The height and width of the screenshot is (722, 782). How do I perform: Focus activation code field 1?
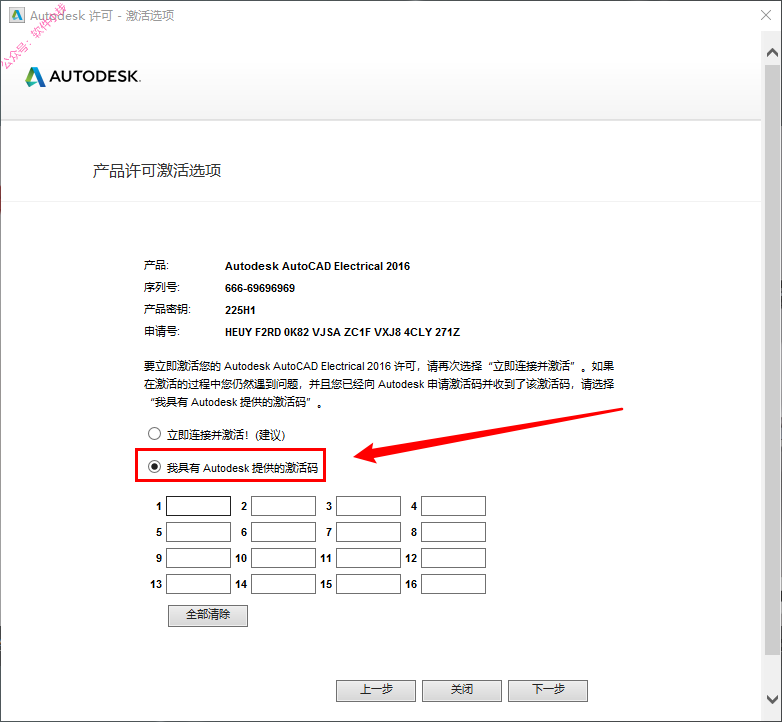point(198,506)
